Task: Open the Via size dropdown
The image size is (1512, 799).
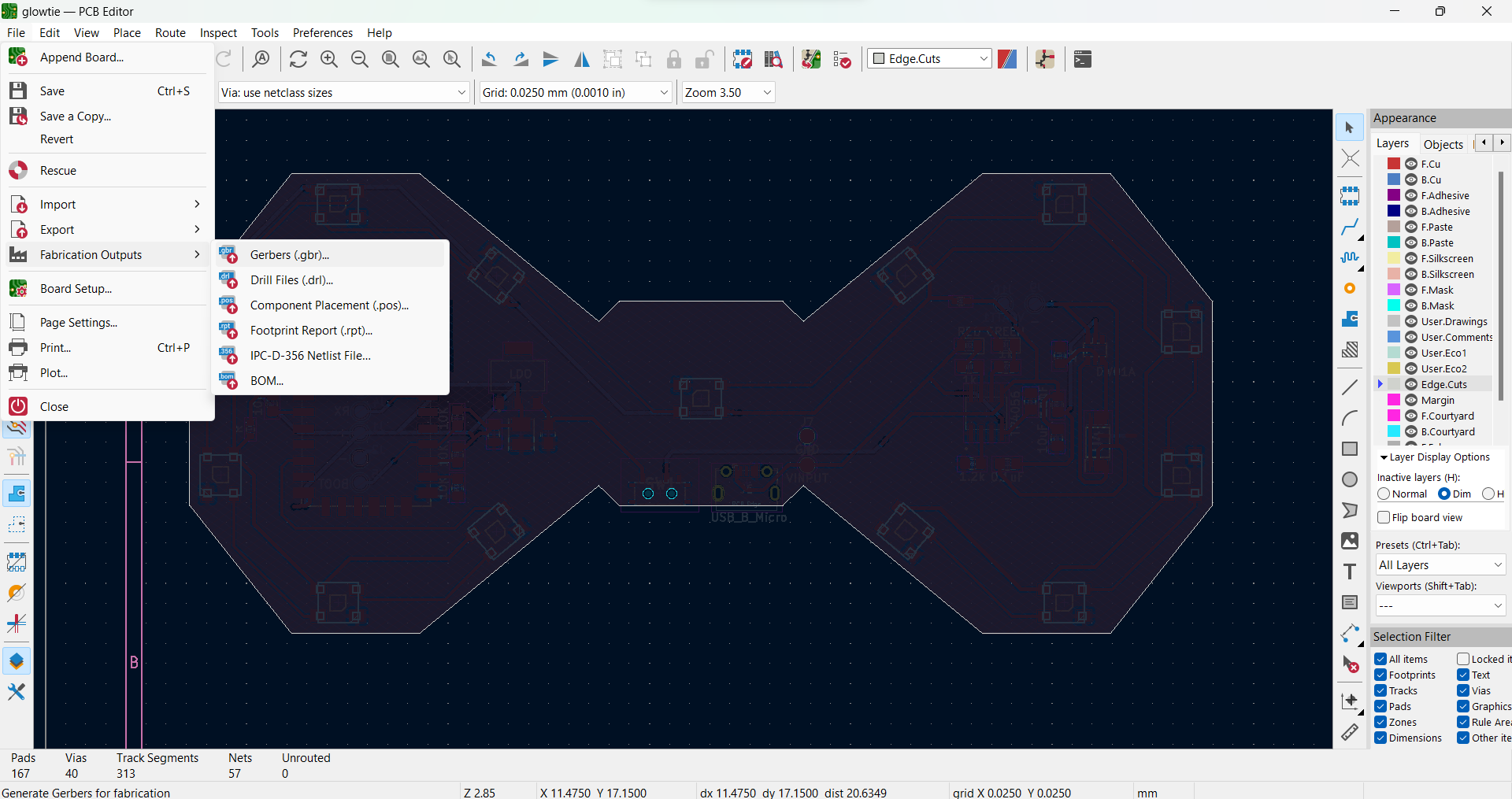Action: 344,93
